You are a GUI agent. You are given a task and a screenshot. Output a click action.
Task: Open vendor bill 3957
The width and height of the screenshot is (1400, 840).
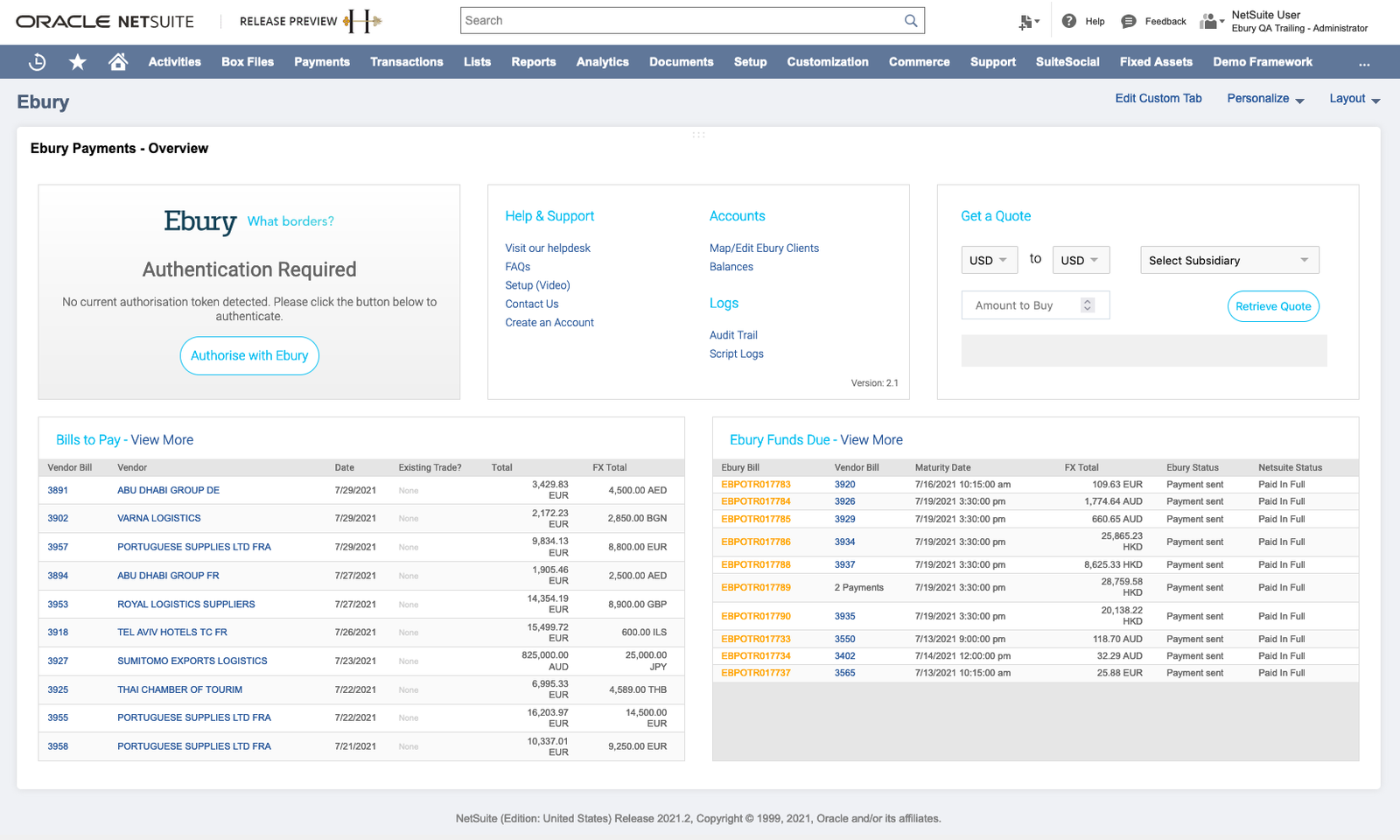click(58, 547)
